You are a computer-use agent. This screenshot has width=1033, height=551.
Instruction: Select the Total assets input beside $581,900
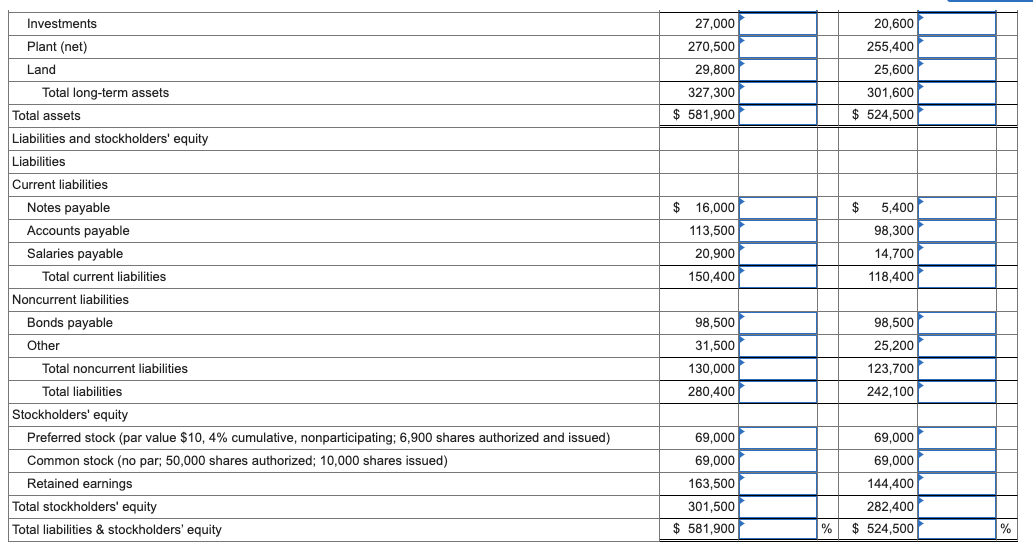(778, 115)
